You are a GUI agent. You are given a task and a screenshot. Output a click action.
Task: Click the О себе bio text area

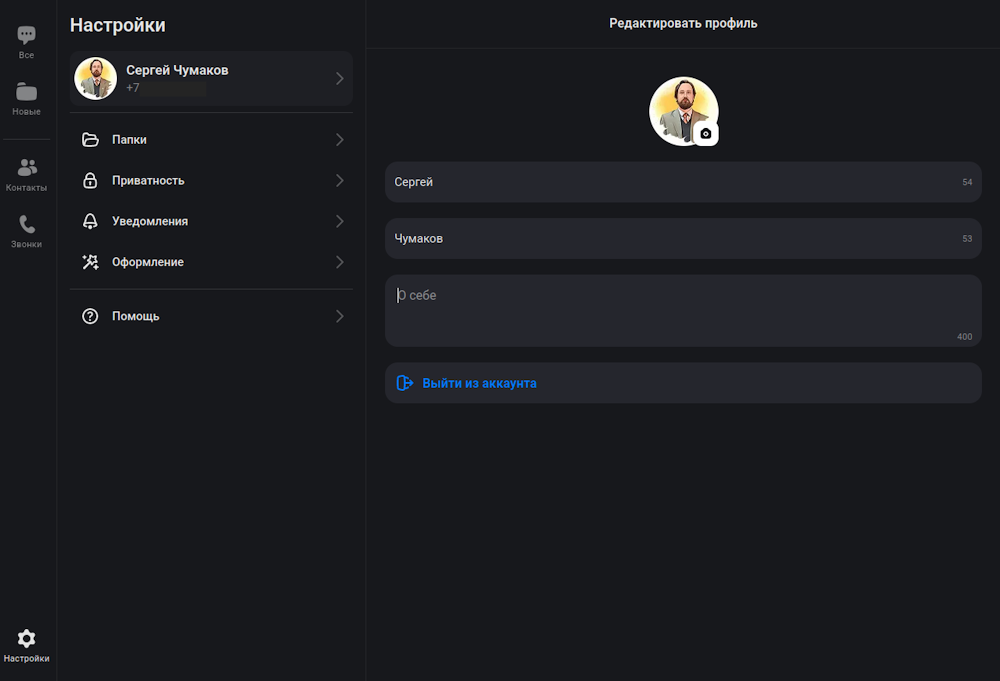pyautogui.click(x=680, y=310)
